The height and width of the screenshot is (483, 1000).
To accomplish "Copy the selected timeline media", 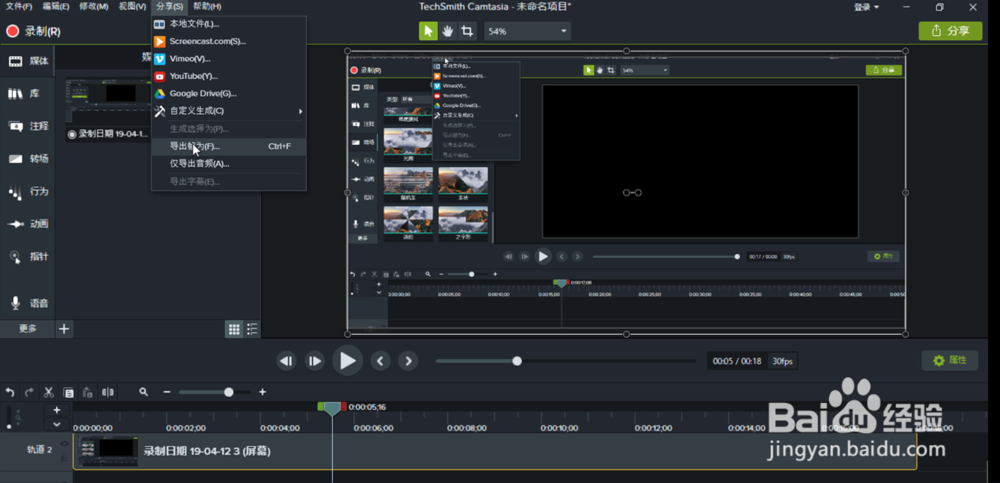I will (69, 392).
